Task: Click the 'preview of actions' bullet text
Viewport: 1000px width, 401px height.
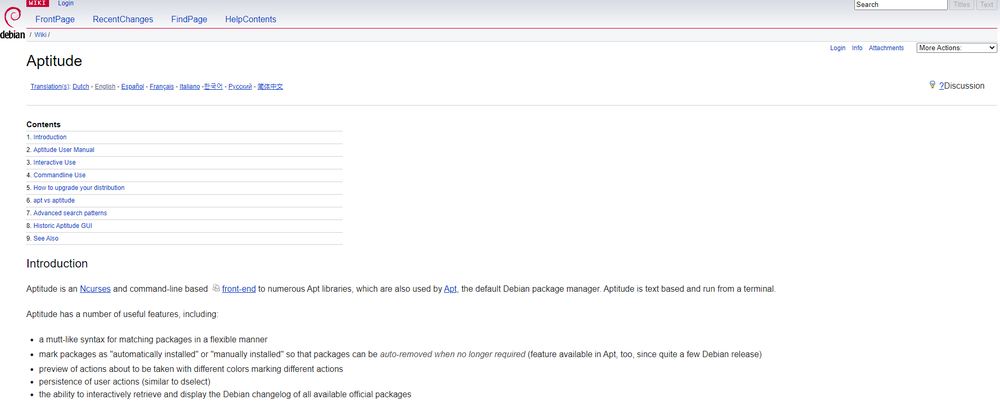Action: point(191,369)
